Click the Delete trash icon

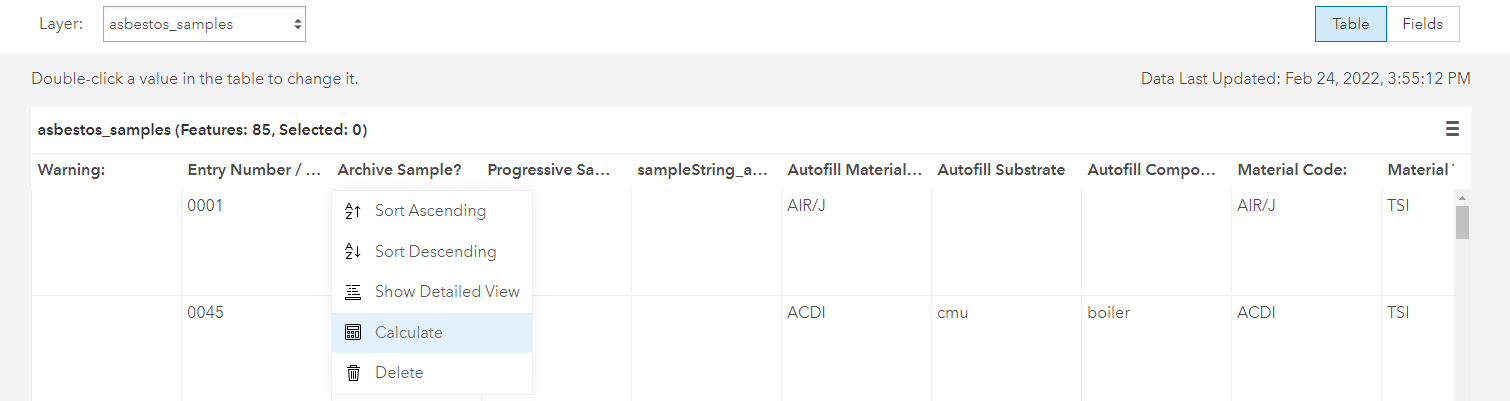pos(352,373)
